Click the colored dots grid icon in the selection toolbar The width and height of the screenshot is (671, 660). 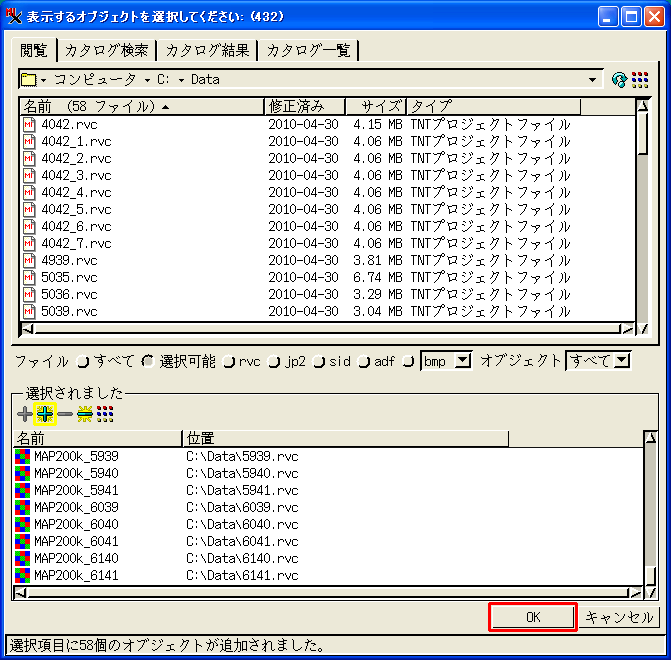coord(105,414)
